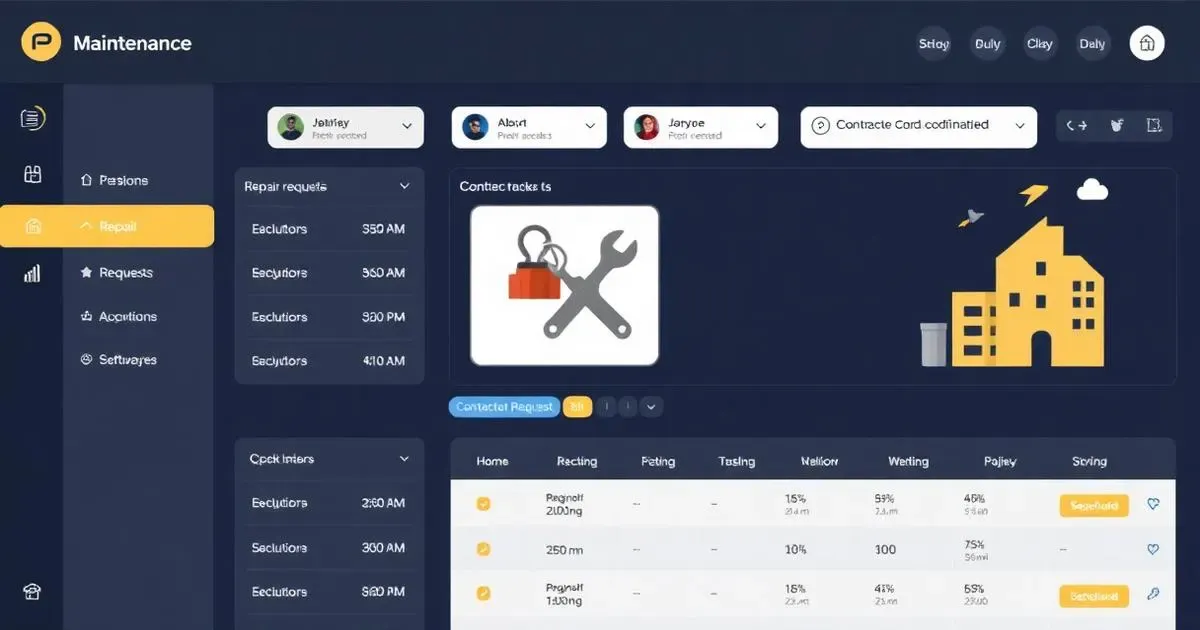Select the Eaclutiors 4:10 AM repair row

point(329,361)
